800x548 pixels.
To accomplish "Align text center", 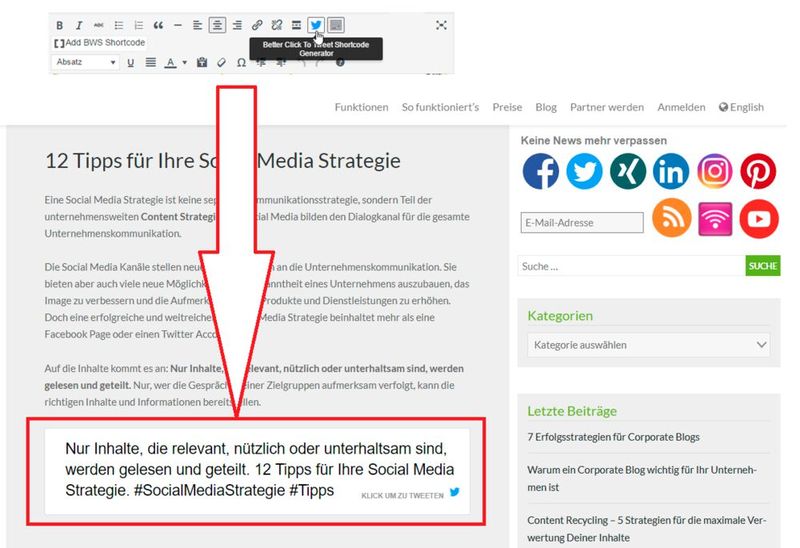I will tap(217, 25).
